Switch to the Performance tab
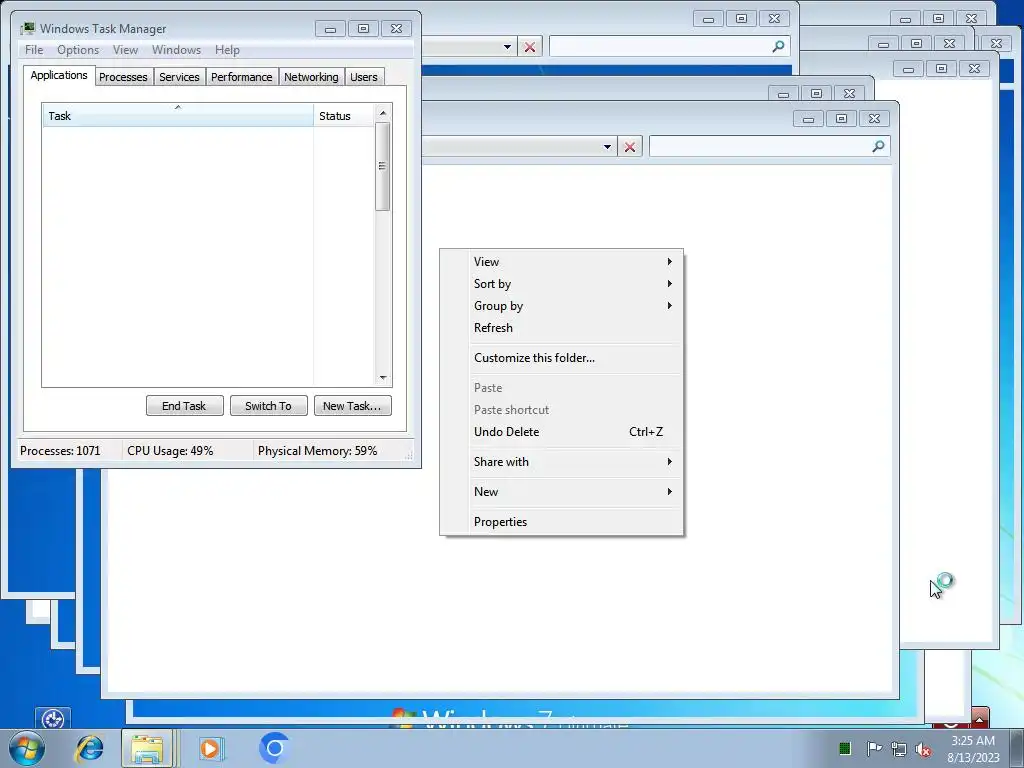 tap(242, 77)
